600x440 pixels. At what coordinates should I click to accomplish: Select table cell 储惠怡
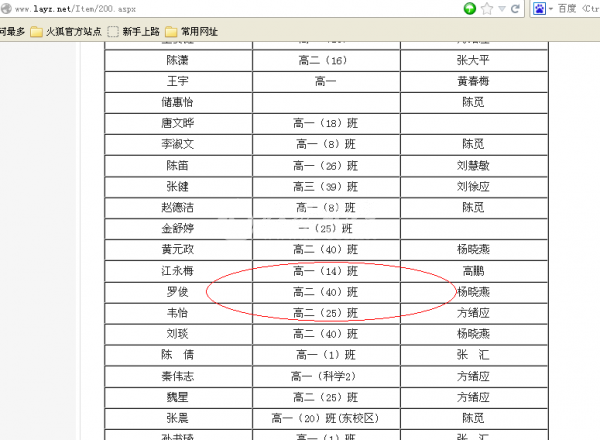point(178,102)
